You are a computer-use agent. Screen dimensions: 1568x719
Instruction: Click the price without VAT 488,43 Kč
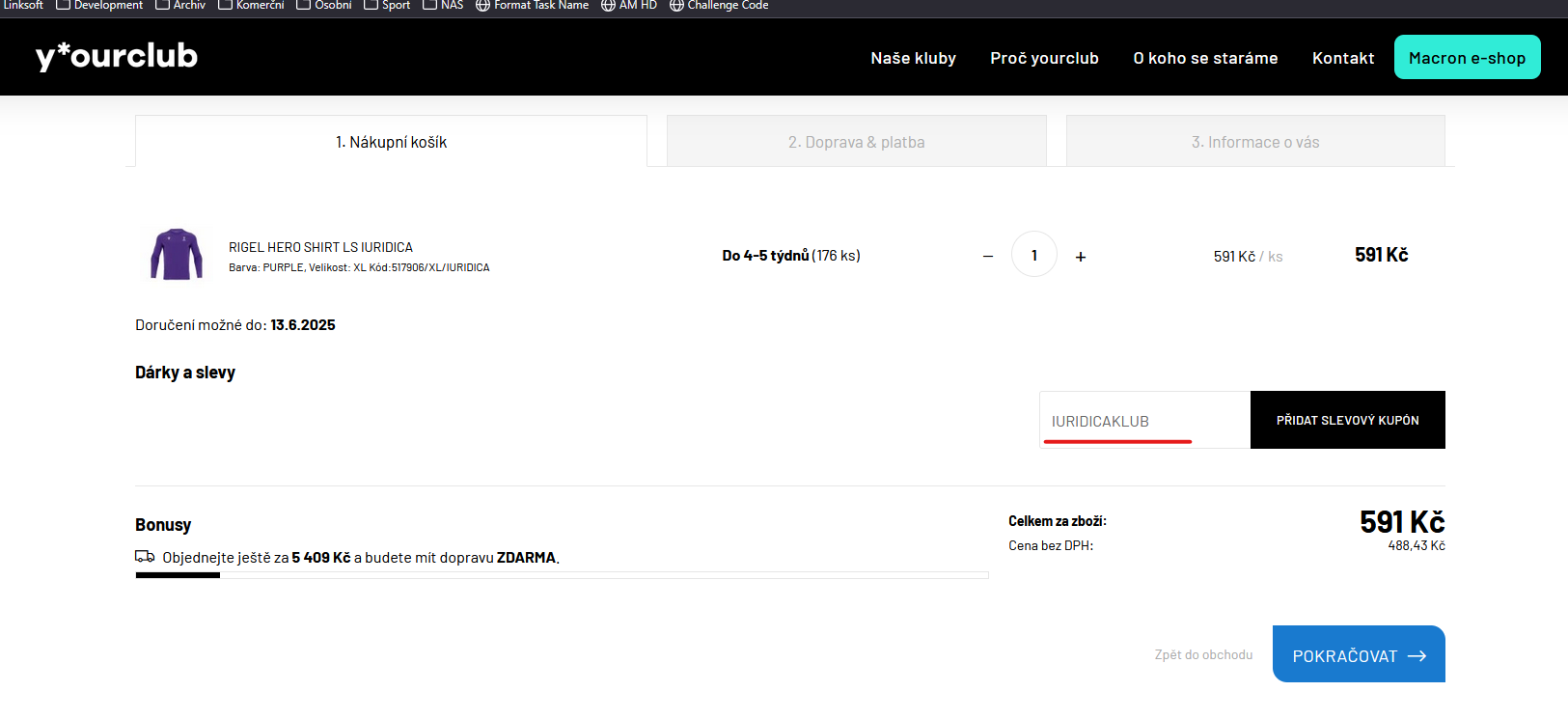coord(1417,545)
